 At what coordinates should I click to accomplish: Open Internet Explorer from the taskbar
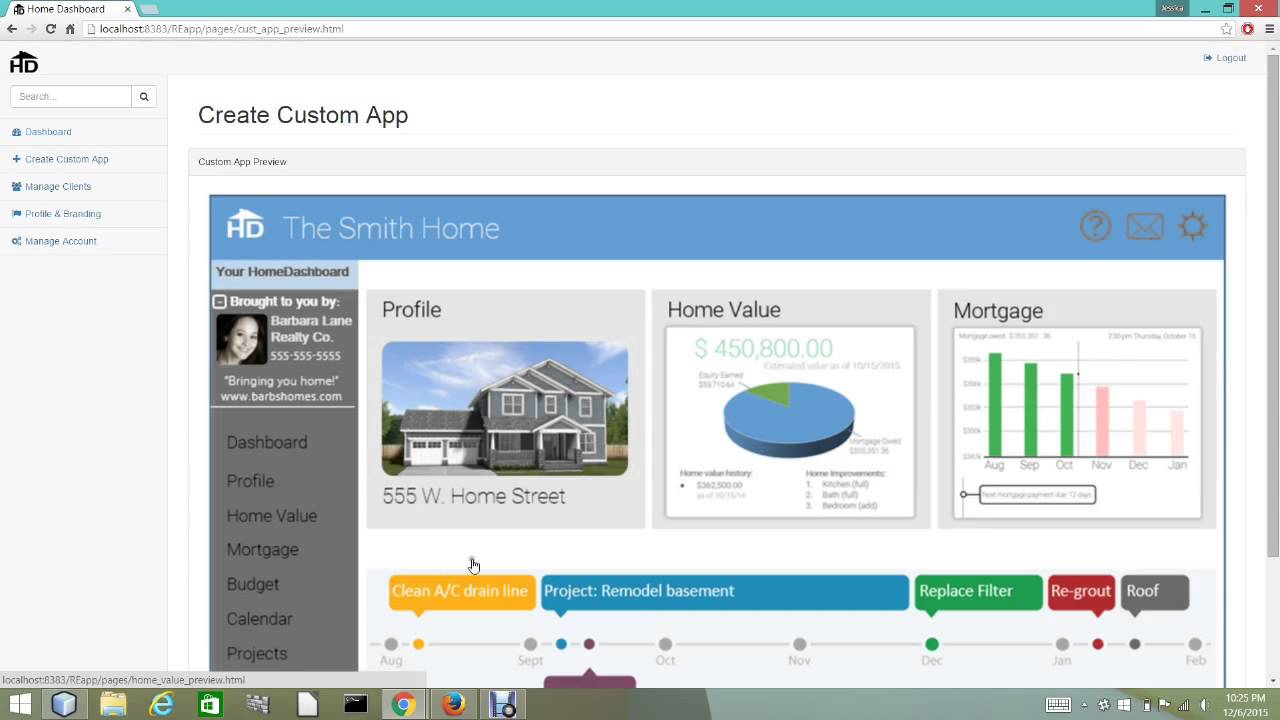tap(161, 705)
